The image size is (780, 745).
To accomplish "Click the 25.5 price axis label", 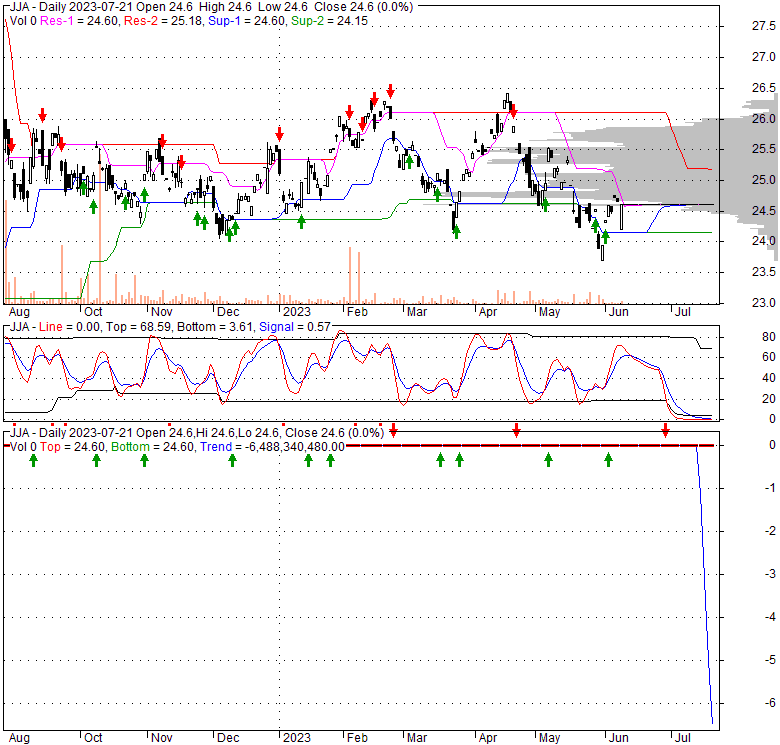I will [764, 149].
